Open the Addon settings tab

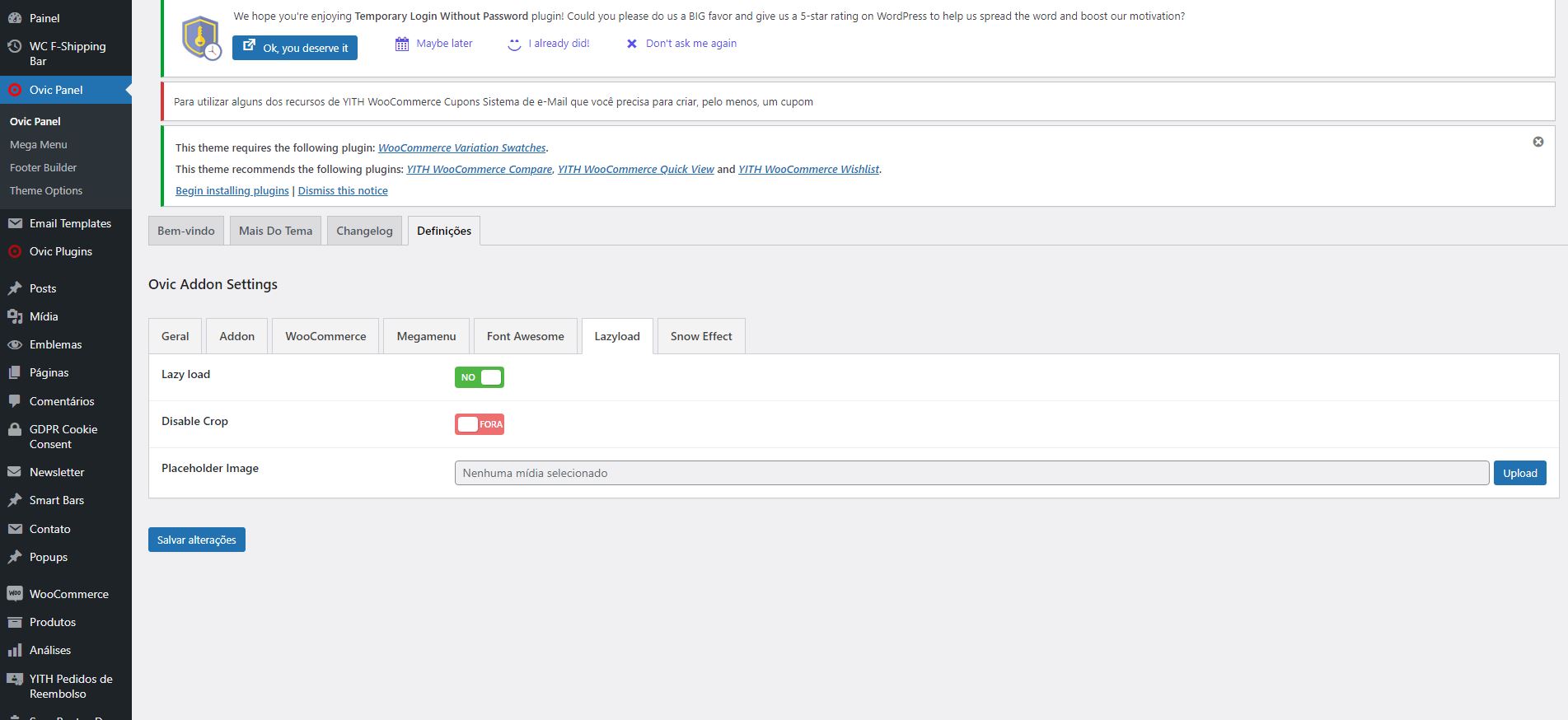(237, 336)
